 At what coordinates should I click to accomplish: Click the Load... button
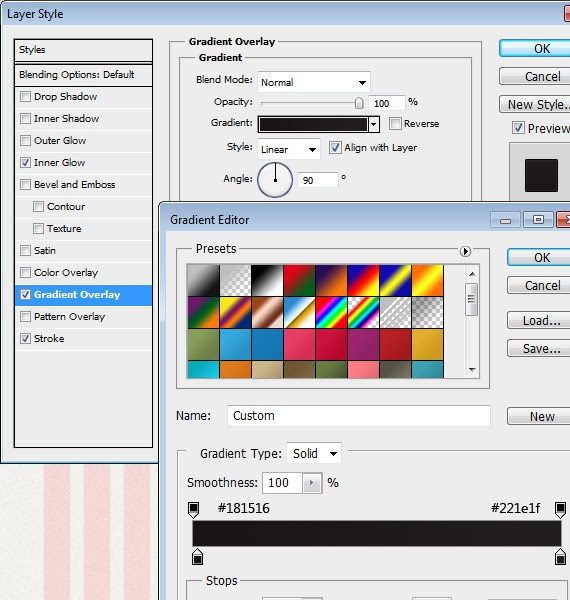pos(539,321)
